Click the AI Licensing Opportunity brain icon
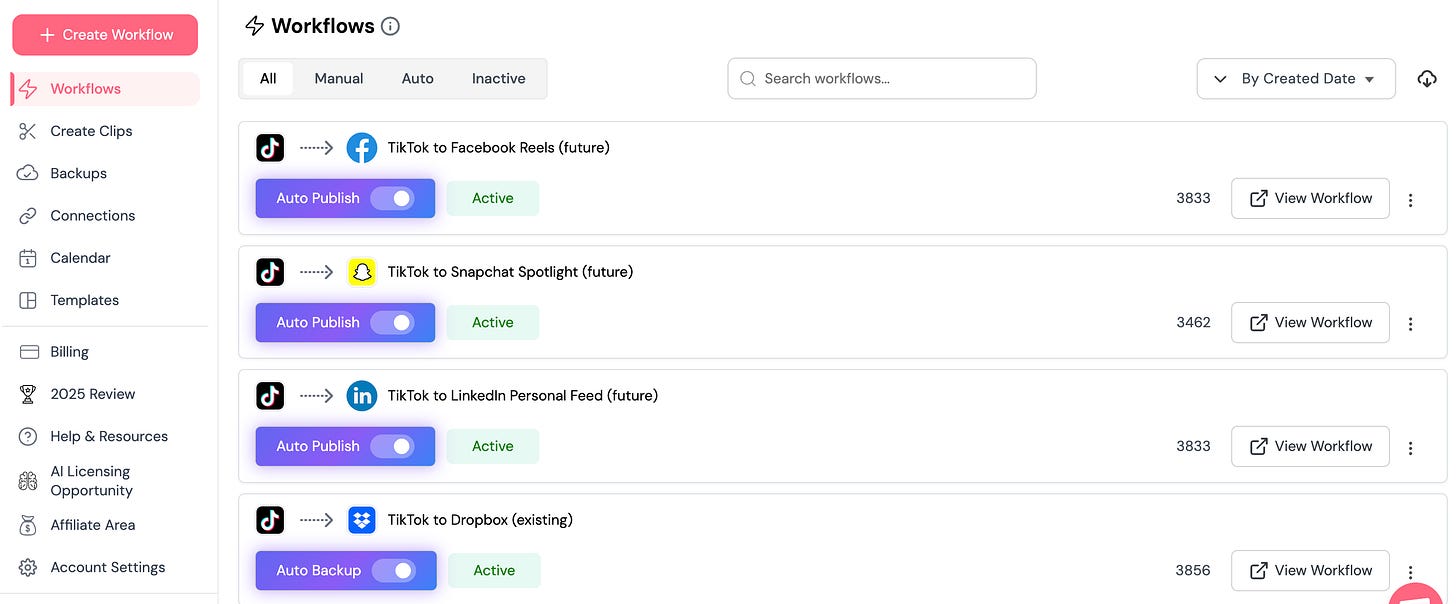1456x604 pixels. pos(28,481)
